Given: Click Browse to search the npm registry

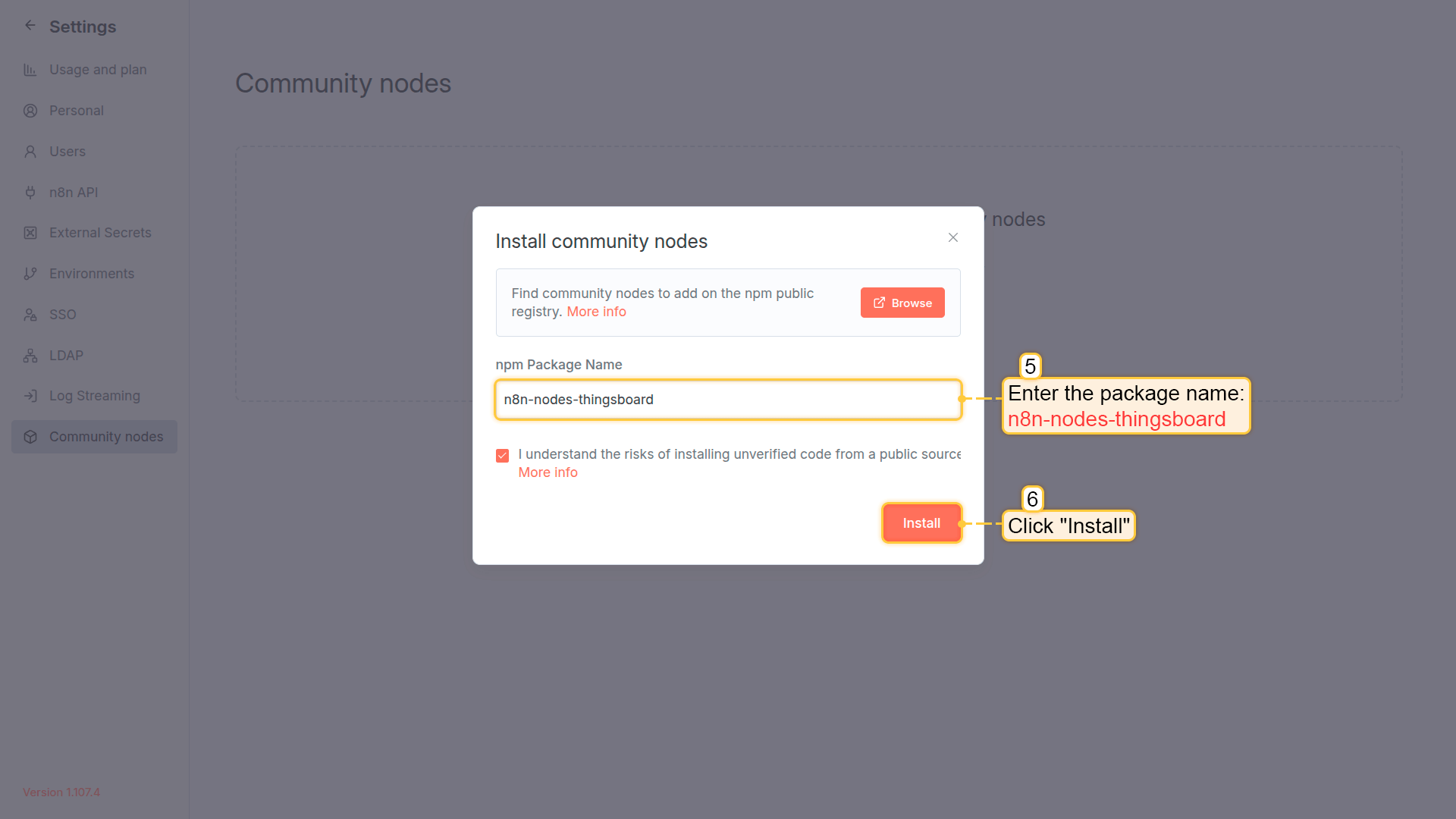Looking at the screenshot, I should coord(902,303).
